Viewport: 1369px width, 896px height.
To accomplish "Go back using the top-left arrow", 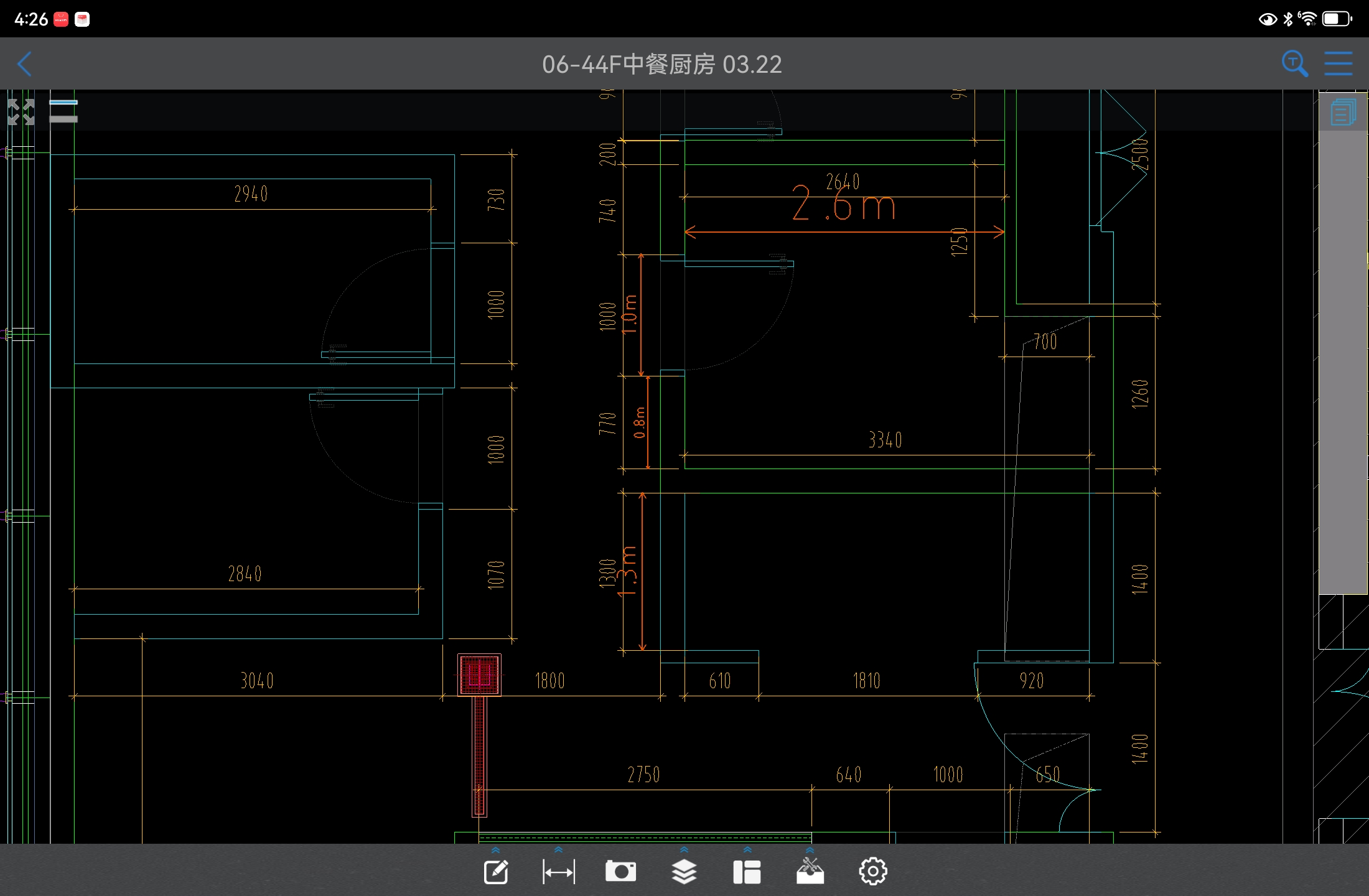I will pyautogui.click(x=25, y=63).
